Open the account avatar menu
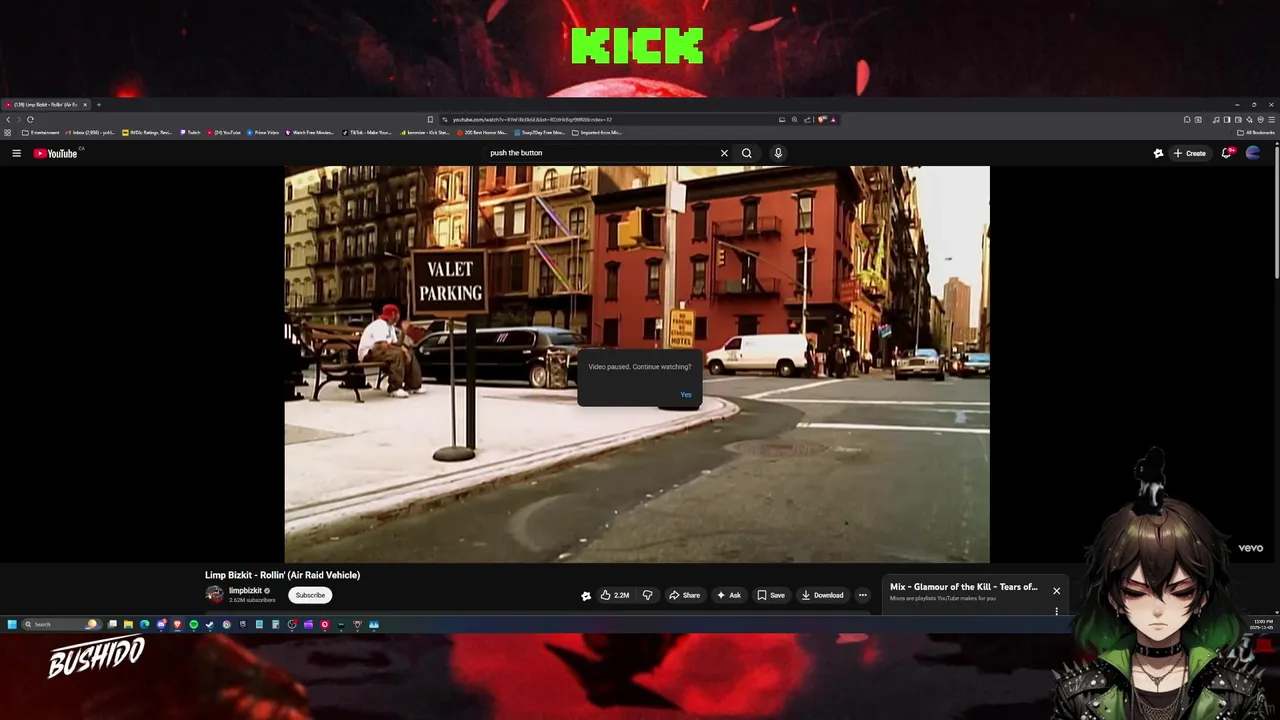Viewport: 1280px width, 720px height. (1253, 153)
